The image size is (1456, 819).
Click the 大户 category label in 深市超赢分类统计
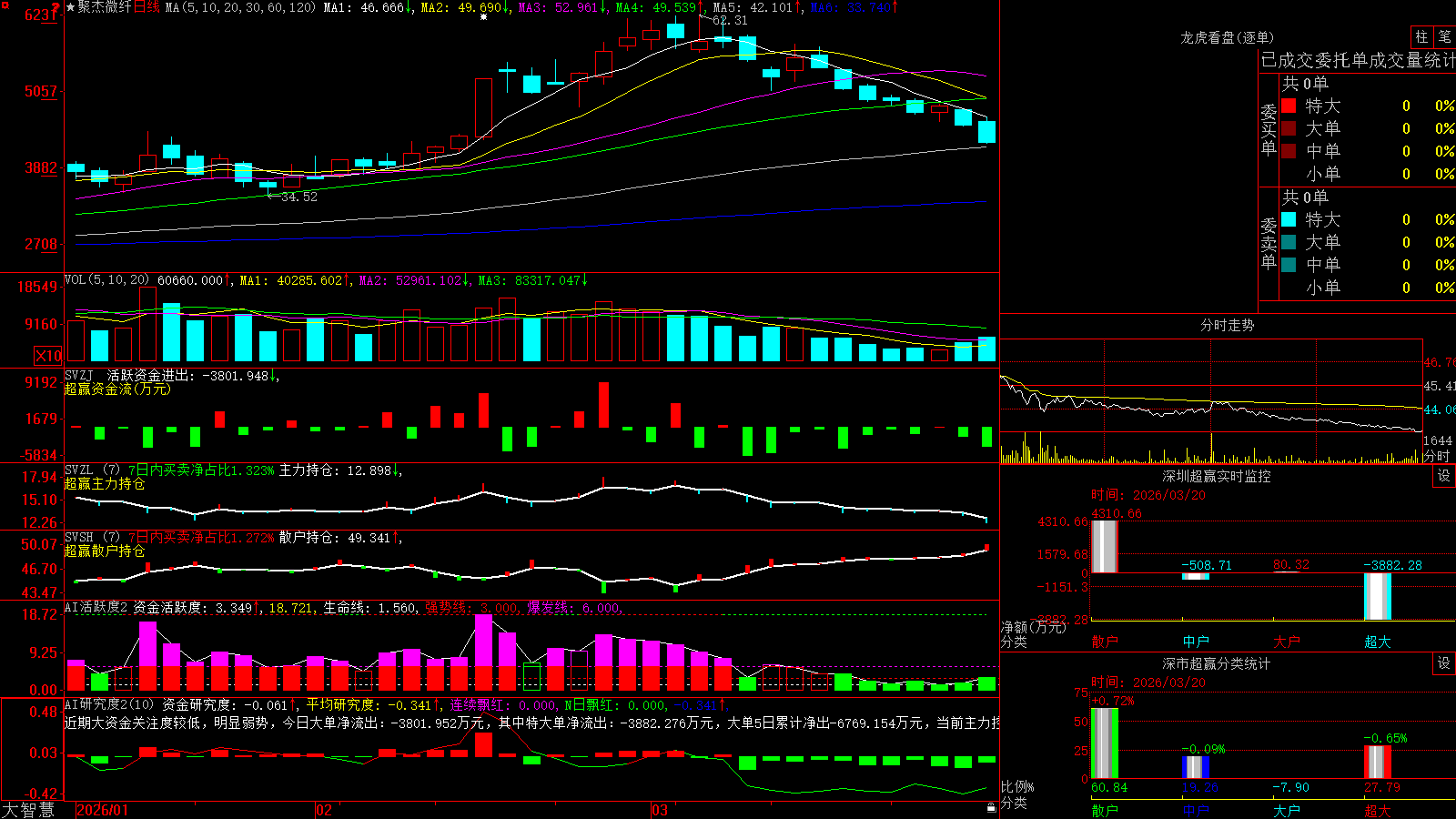click(x=1287, y=811)
